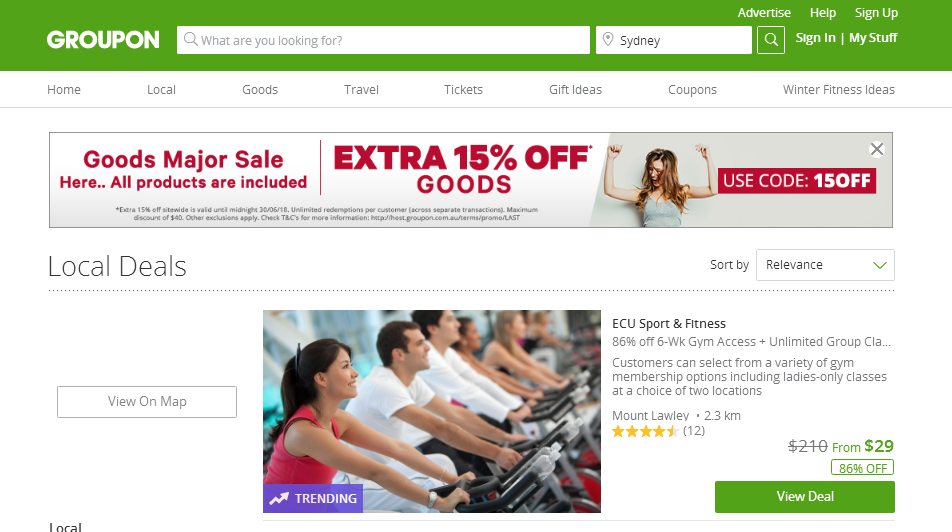
Task: Open the Sort by Relevance dropdown
Action: [x=824, y=265]
